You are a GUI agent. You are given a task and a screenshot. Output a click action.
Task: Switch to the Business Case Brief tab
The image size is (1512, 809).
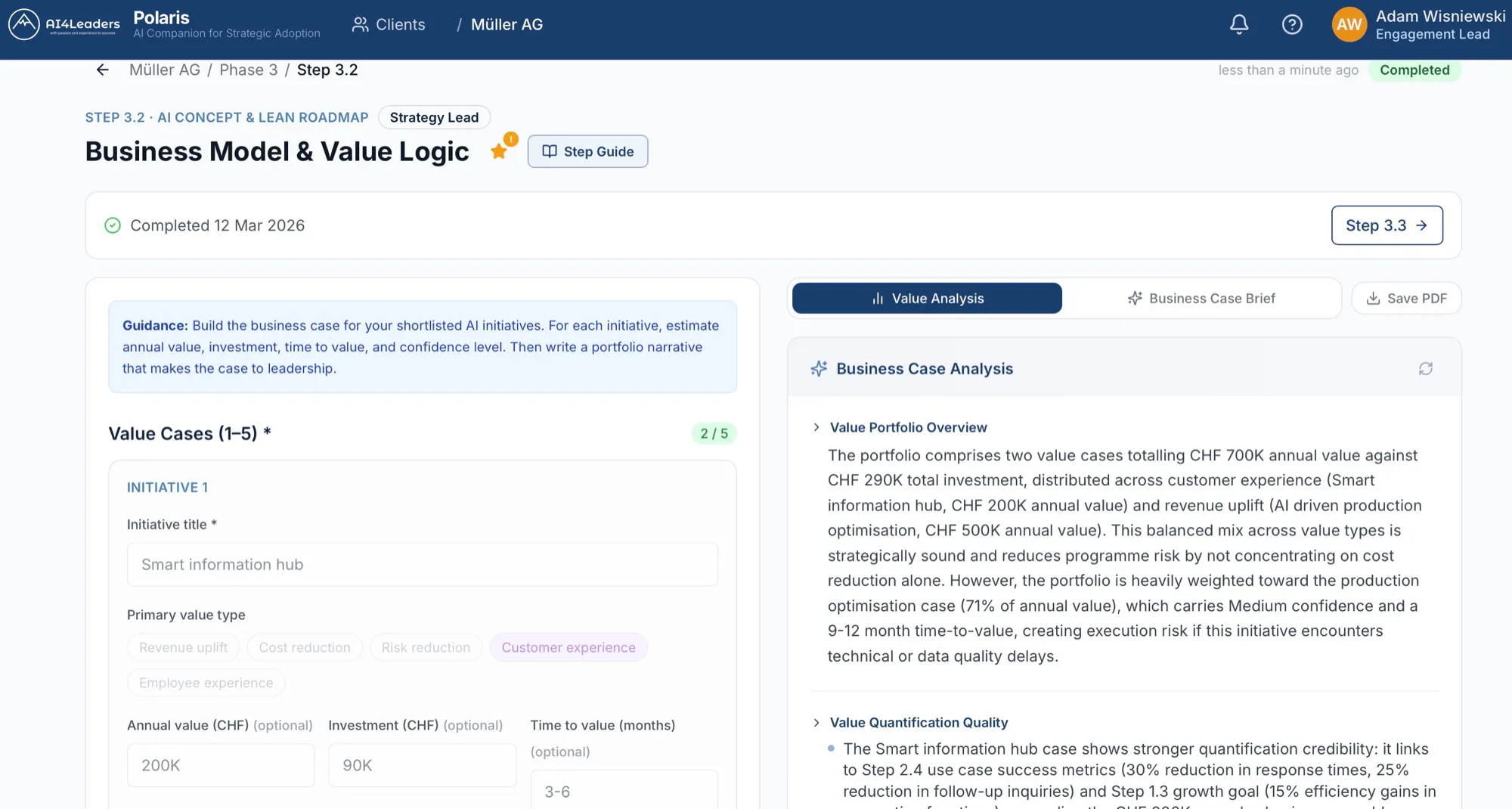(x=1201, y=298)
